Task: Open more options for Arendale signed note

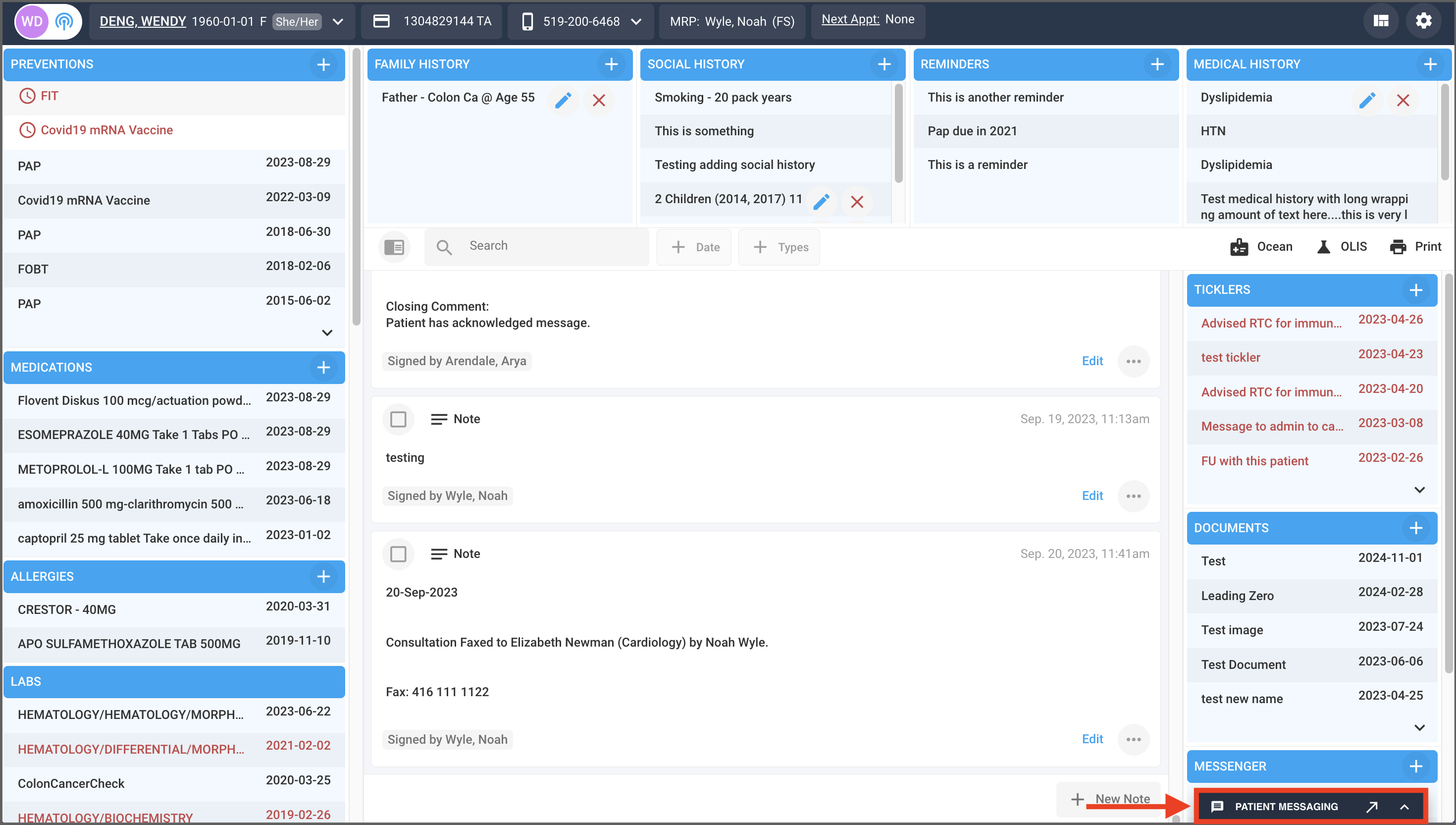Action: (x=1133, y=361)
